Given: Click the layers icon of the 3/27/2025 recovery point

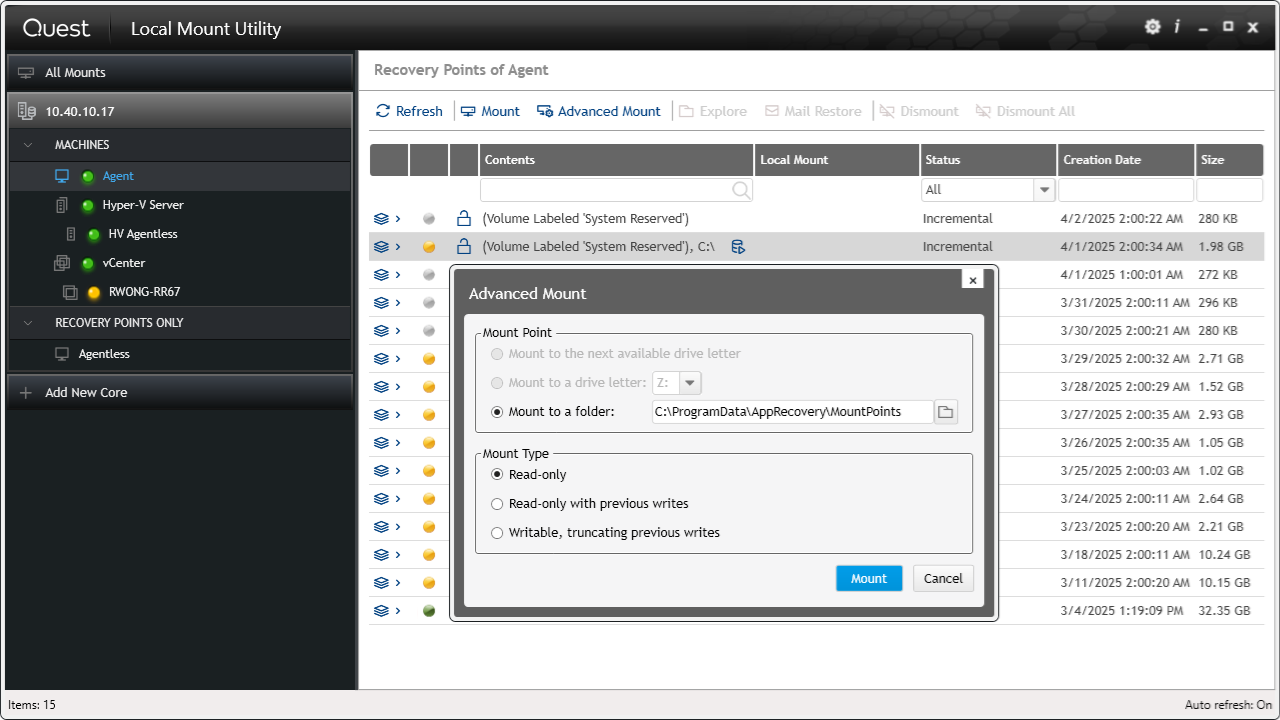Looking at the screenshot, I should [381, 415].
